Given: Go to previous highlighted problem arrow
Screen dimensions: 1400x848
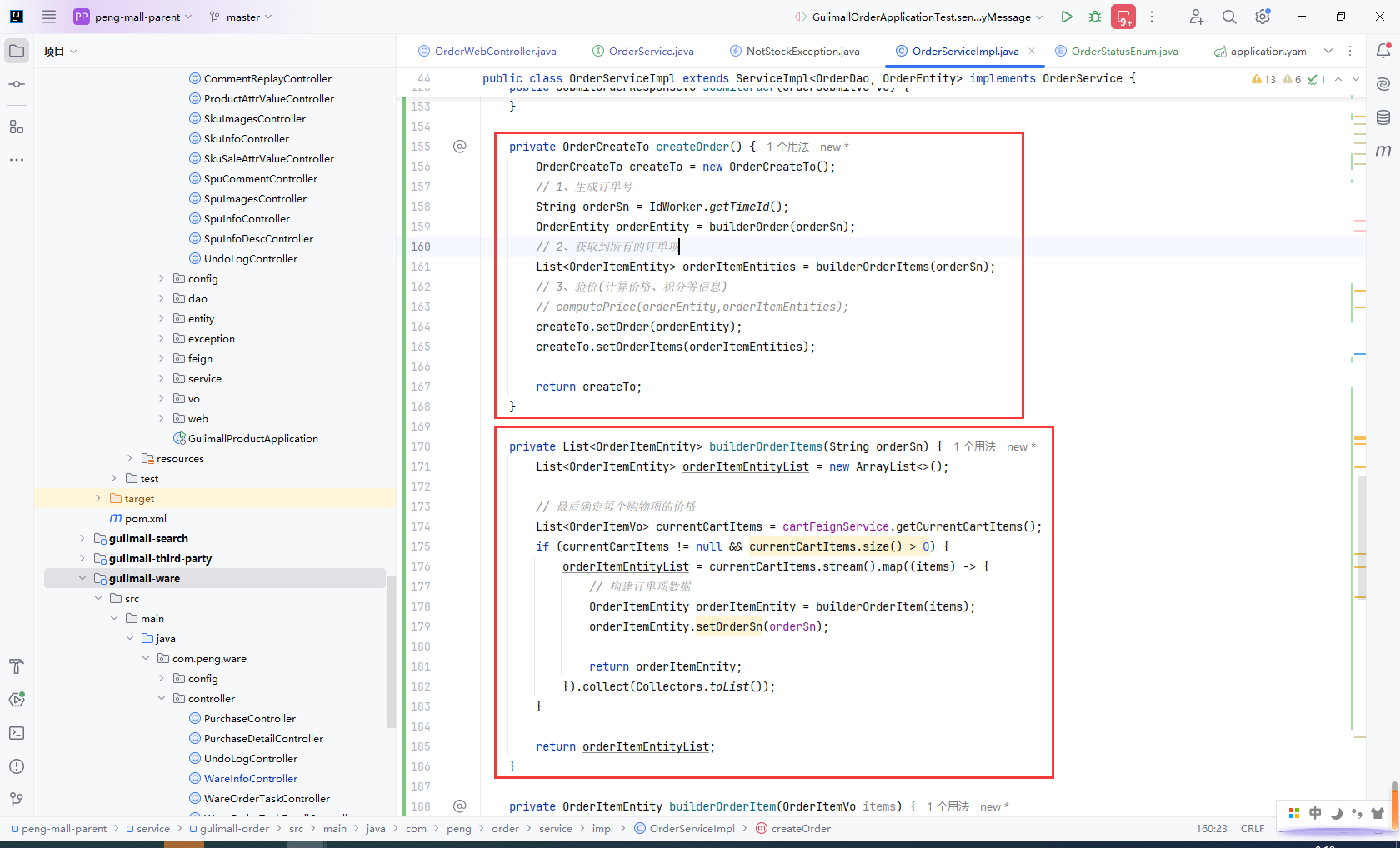Looking at the screenshot, I should (x=1338, y=79).
